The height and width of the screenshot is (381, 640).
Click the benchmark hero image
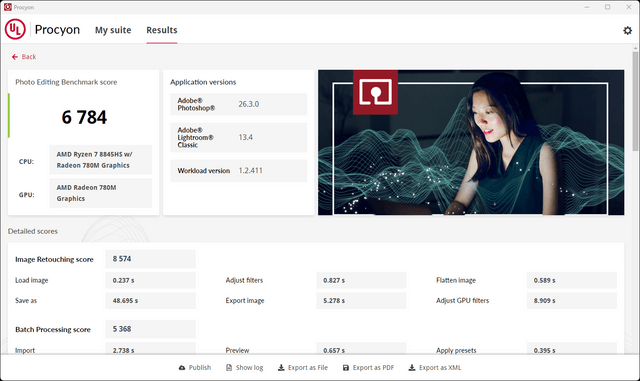(471, 143)
